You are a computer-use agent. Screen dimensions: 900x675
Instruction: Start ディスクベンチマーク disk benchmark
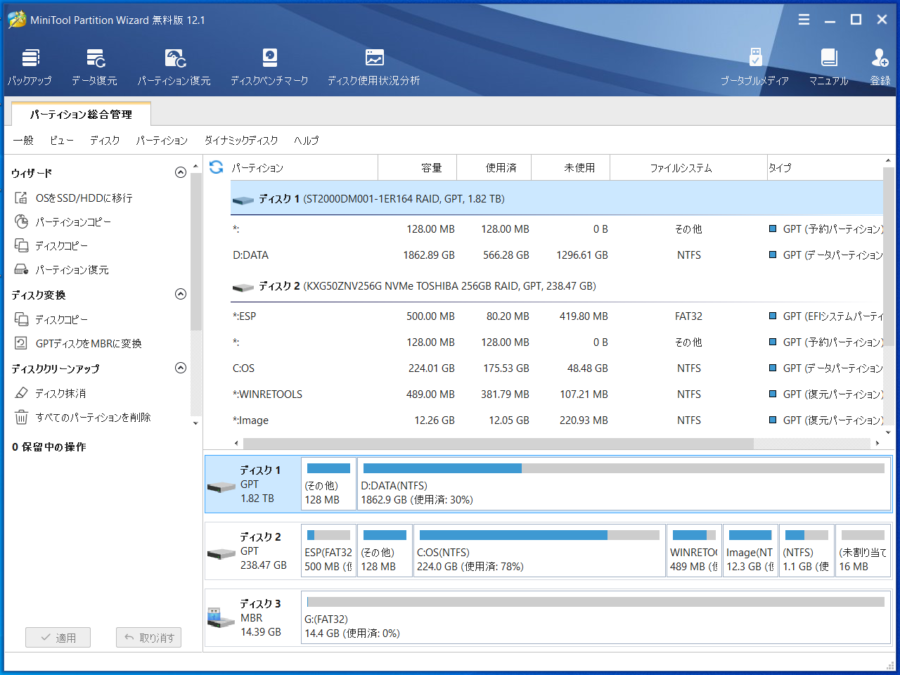pos(269,66)
